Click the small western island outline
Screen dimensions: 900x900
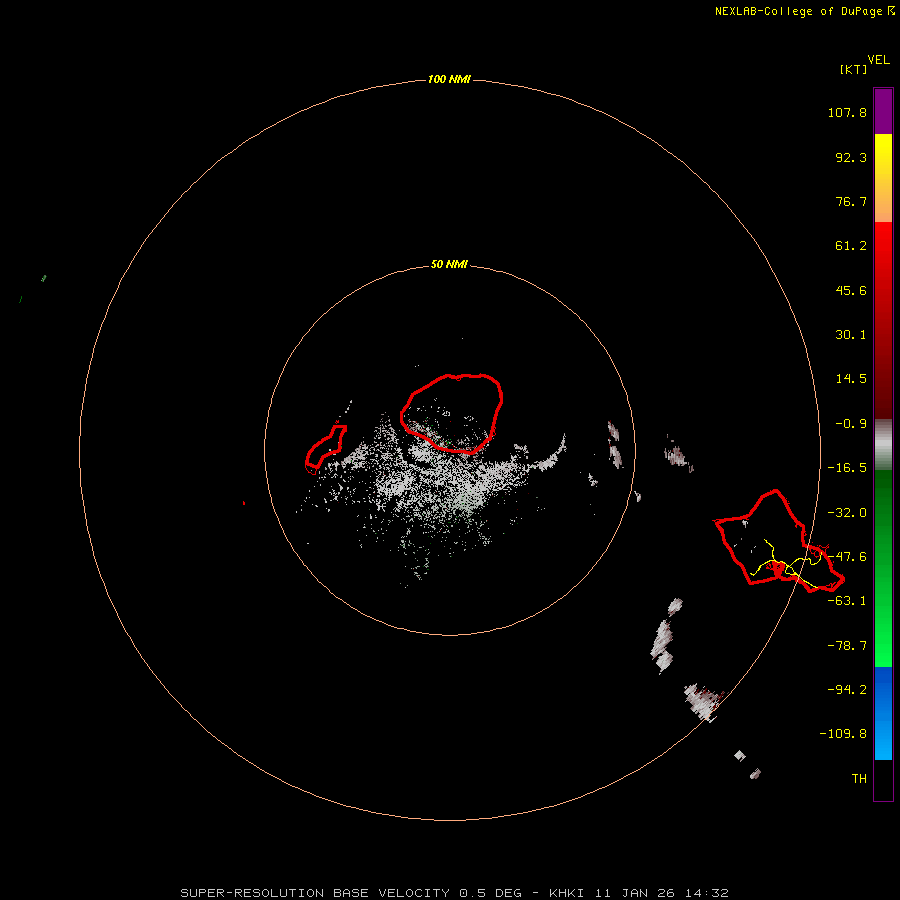click(x=325, y=449)
